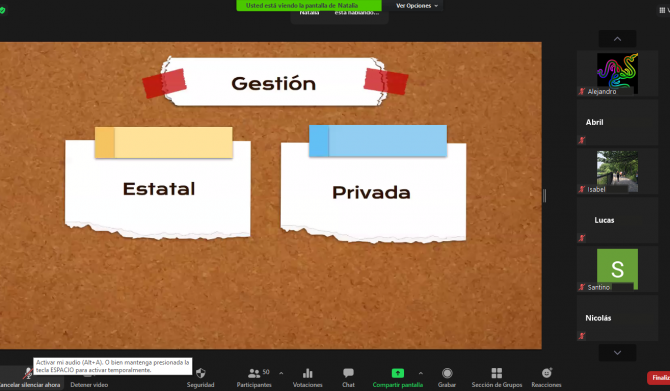Start recording with Grabar icon
This screenshot has height=391, width=670.
tap(447, 373)
